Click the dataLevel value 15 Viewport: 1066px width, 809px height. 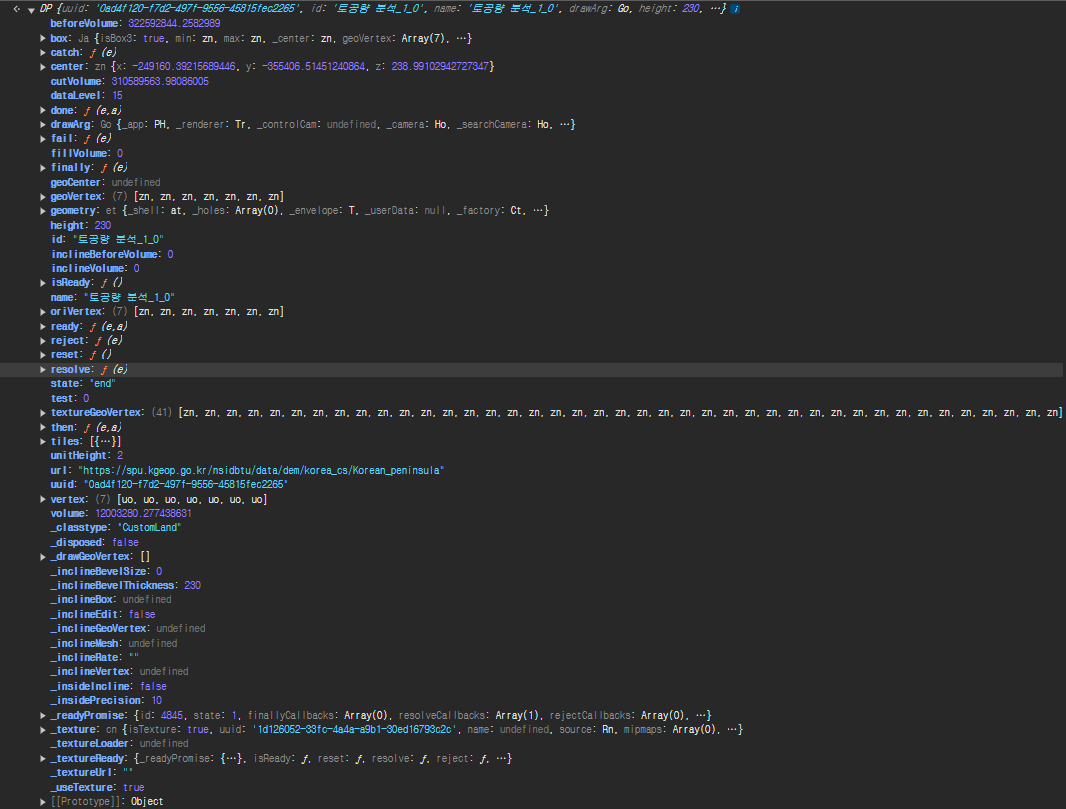click(x=117, y=96)
